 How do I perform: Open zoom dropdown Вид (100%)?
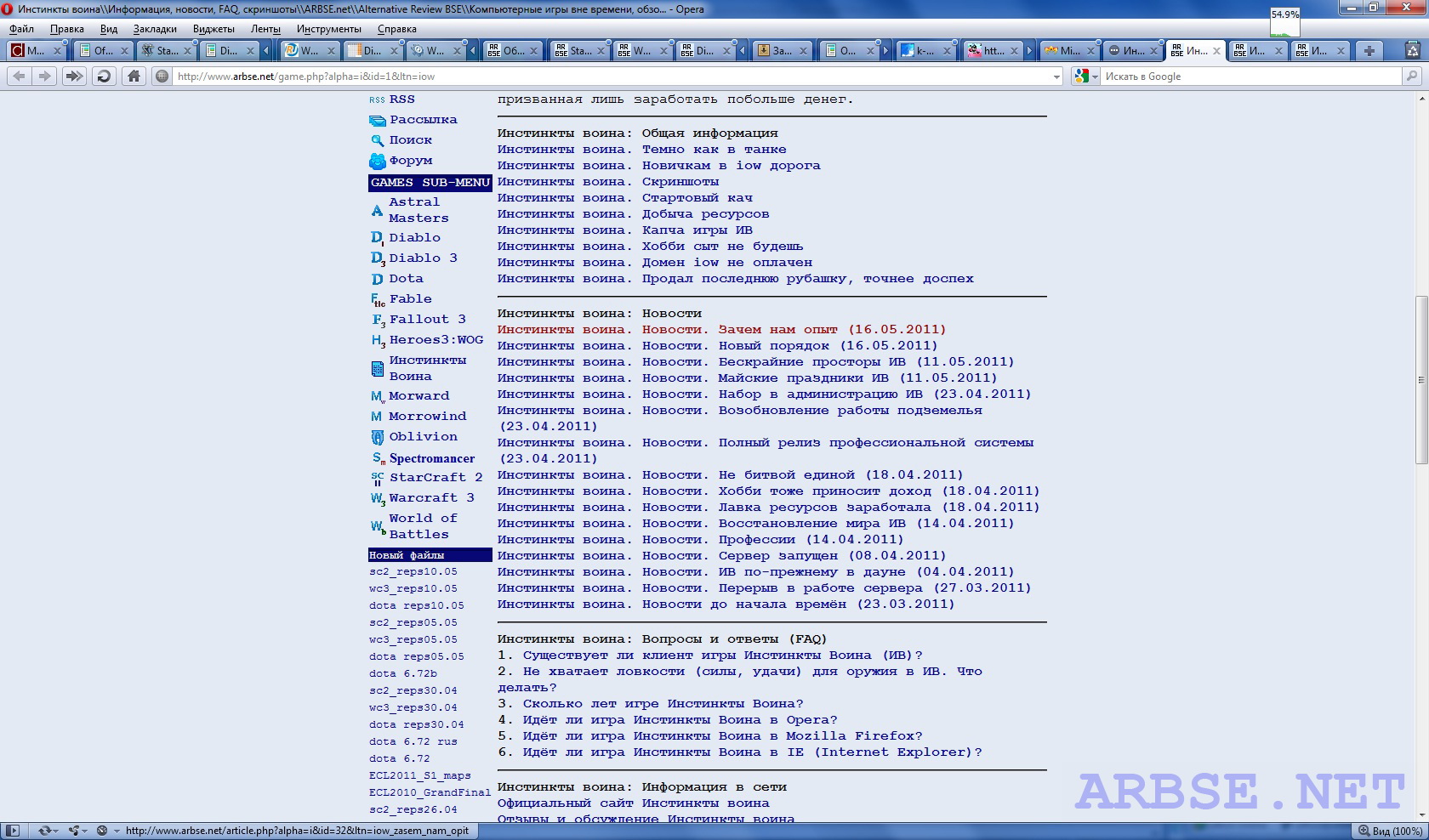coord(1391,831)
